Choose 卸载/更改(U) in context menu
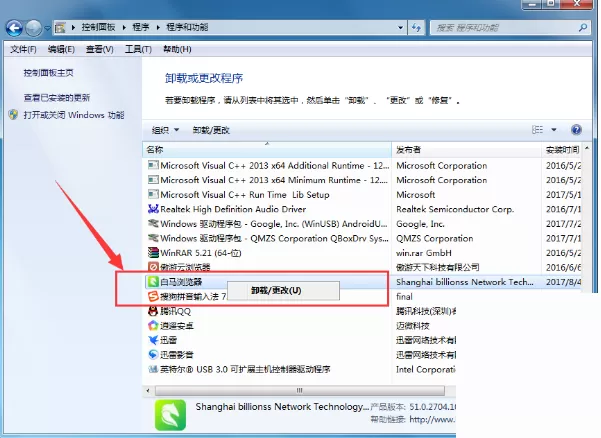601x438 pixels. [283, 290]
